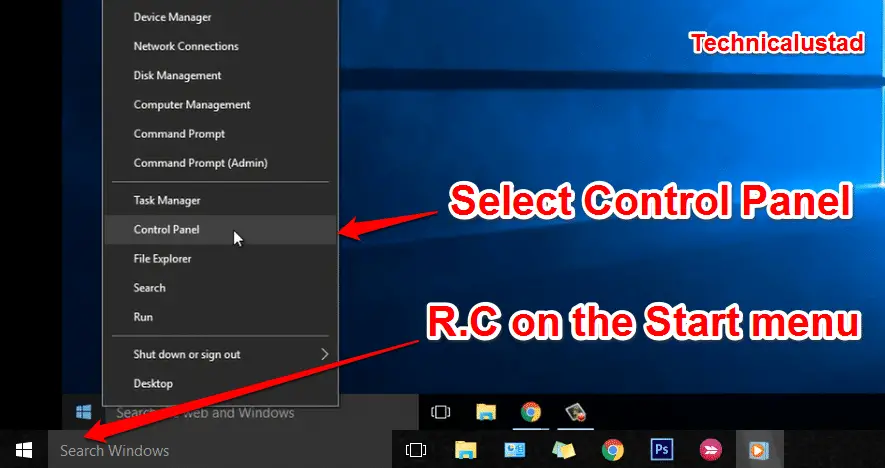Click the Desktop menu entry
Viewport: 885px width, 468px height.
pyautogui.click(x=153, y=383)
